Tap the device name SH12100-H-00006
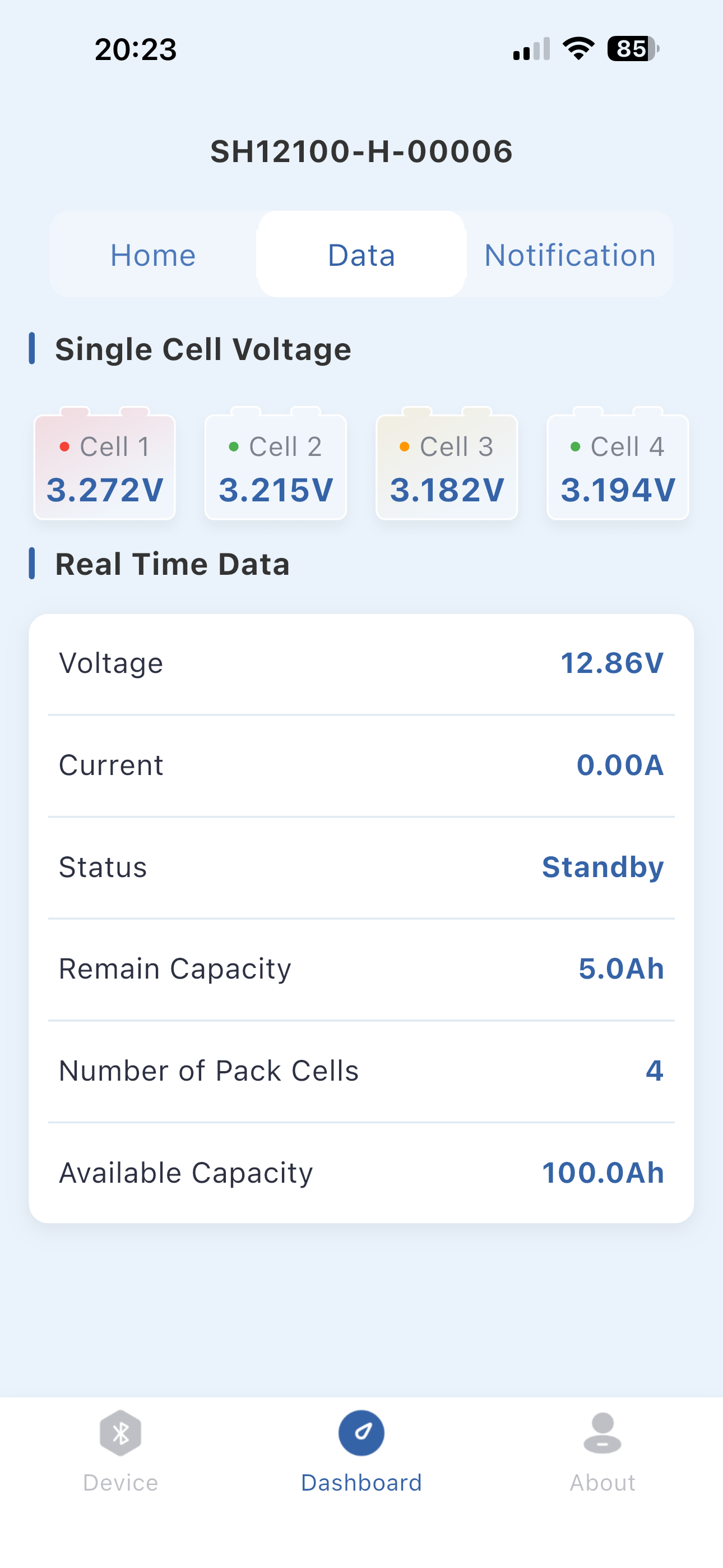Viewport: 723px width, 1568px height. point(361,151)
